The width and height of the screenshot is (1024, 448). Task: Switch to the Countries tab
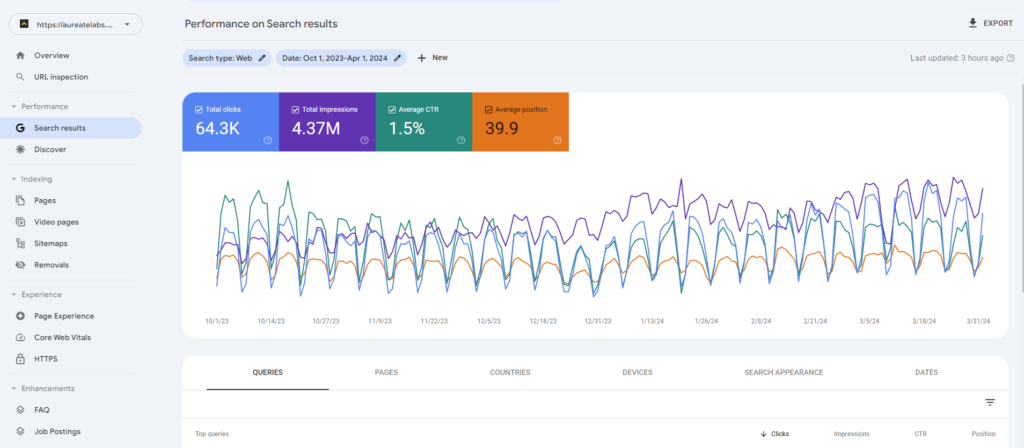click(x=510, y=372)
